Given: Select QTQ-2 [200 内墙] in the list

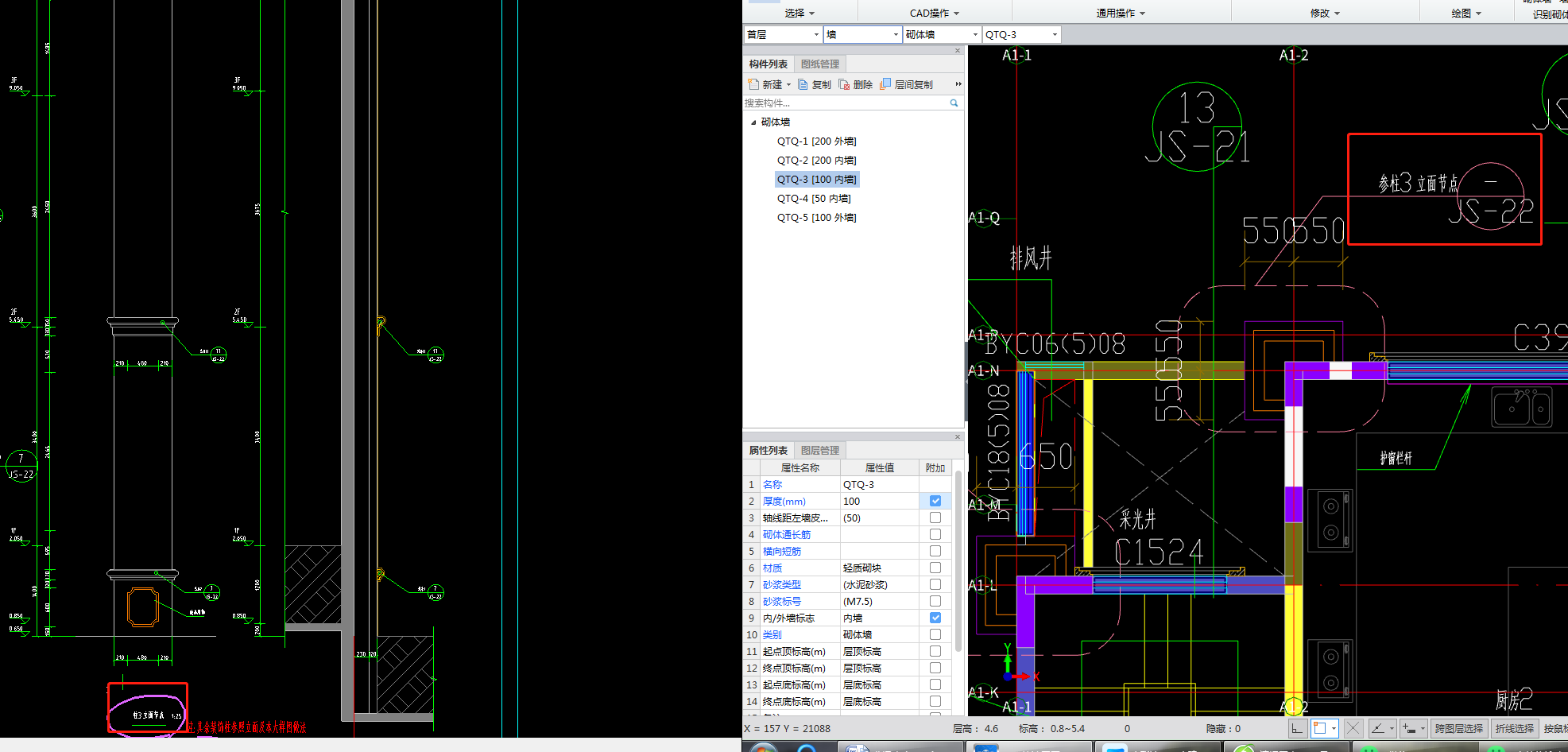Looking at the screenshot, I should click(x=816, y=161).
